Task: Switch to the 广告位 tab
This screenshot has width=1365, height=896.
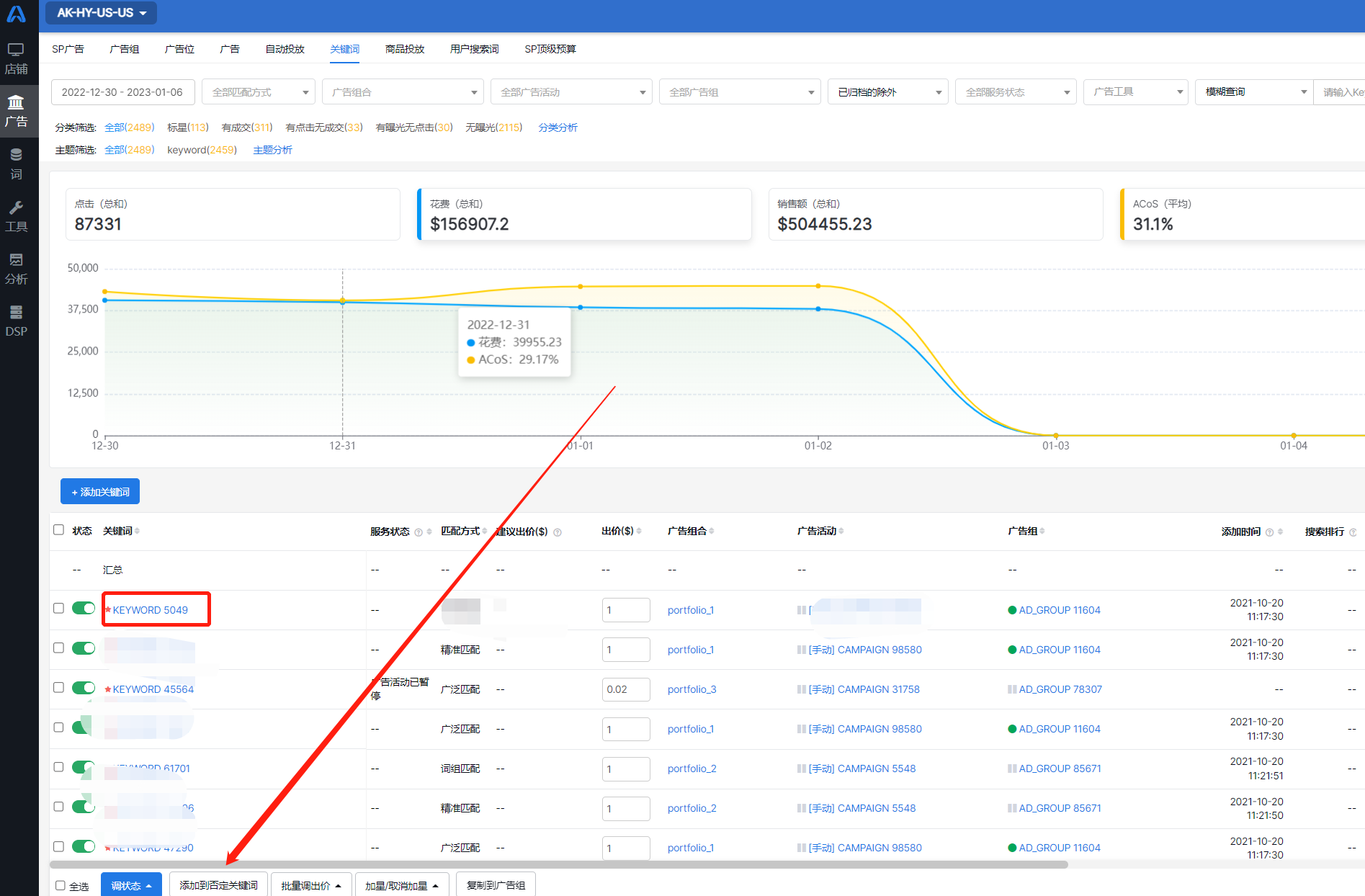Action: pyautogui.click(x=179, y=49)
